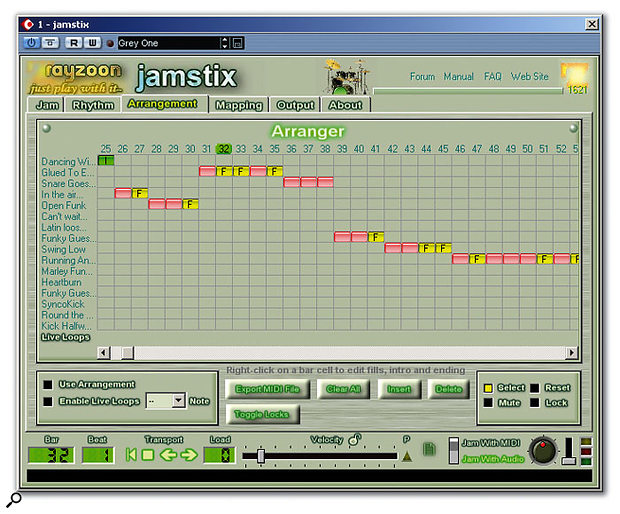Click the top-right round arranger button
620x514 pixels.
(x=573, y=128)
